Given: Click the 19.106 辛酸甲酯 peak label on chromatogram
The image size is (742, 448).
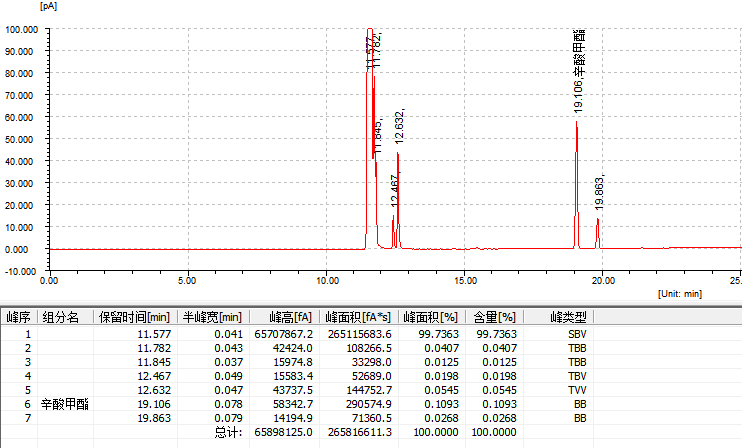Looking at the screenshot, I should [x=579, y=70].
